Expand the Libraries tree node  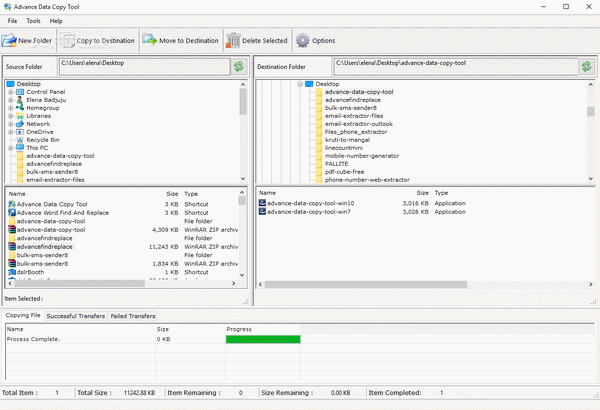coord(11,116)
